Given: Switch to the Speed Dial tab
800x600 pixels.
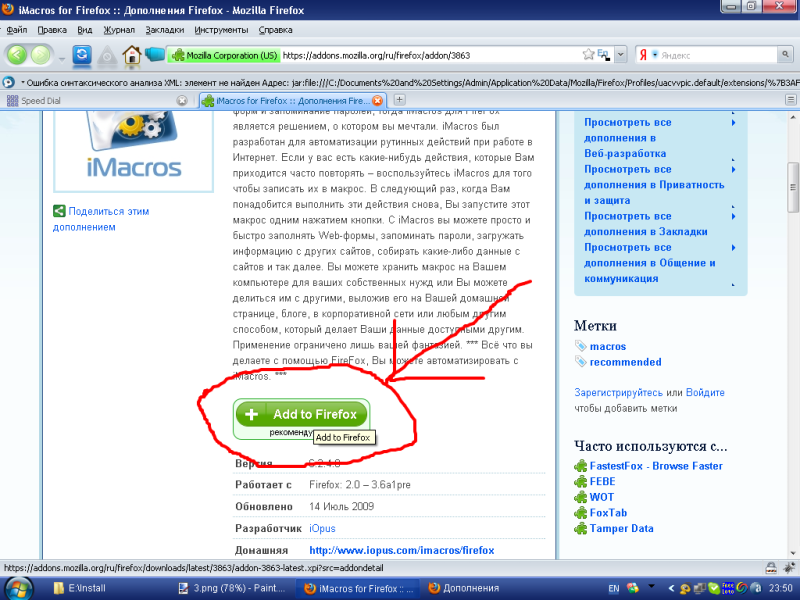Looking at the screenshot, I should [x=96, y=101].
